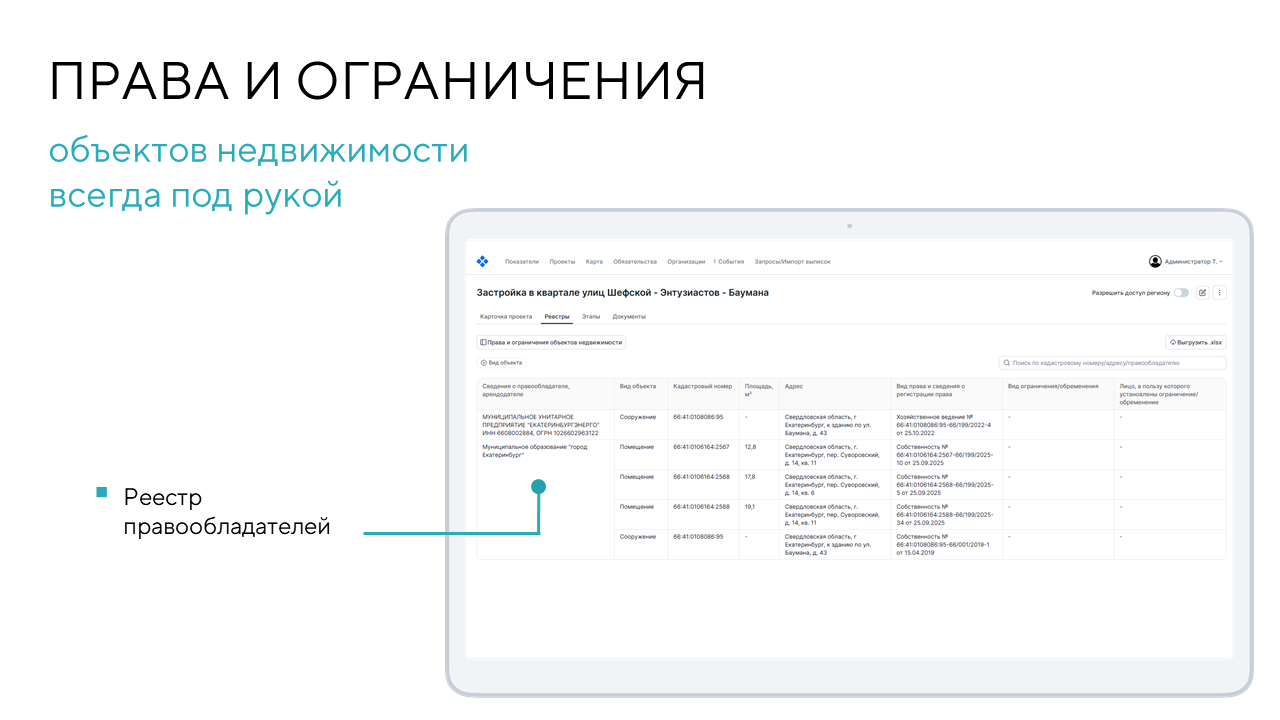Open the Карта menu item
Image resolution: width=1280 pixels, height=720 pixels.
click(594, 262)
